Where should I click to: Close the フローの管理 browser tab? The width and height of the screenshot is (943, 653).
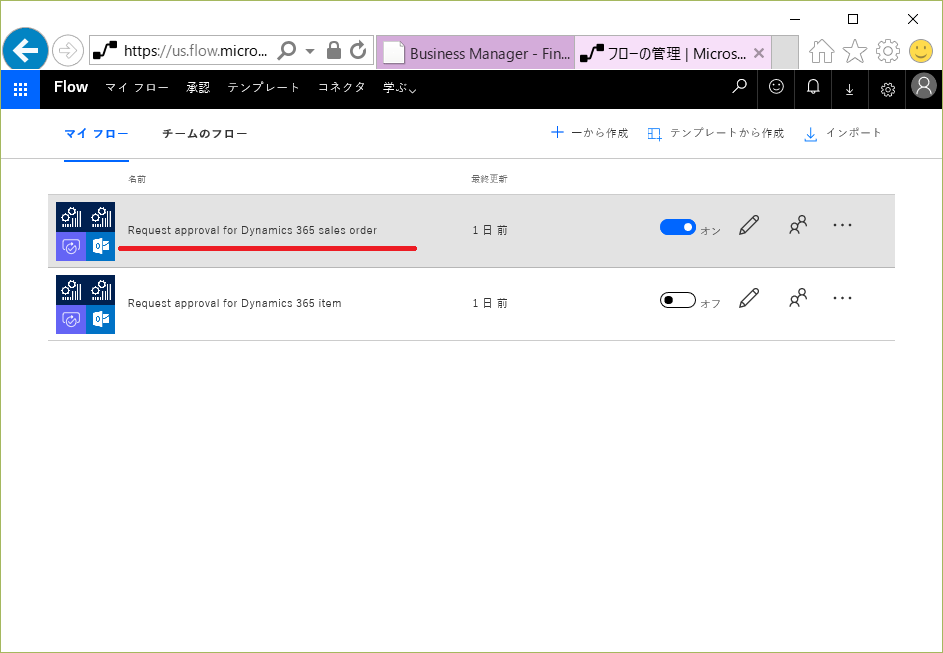(x=759, y=53)
